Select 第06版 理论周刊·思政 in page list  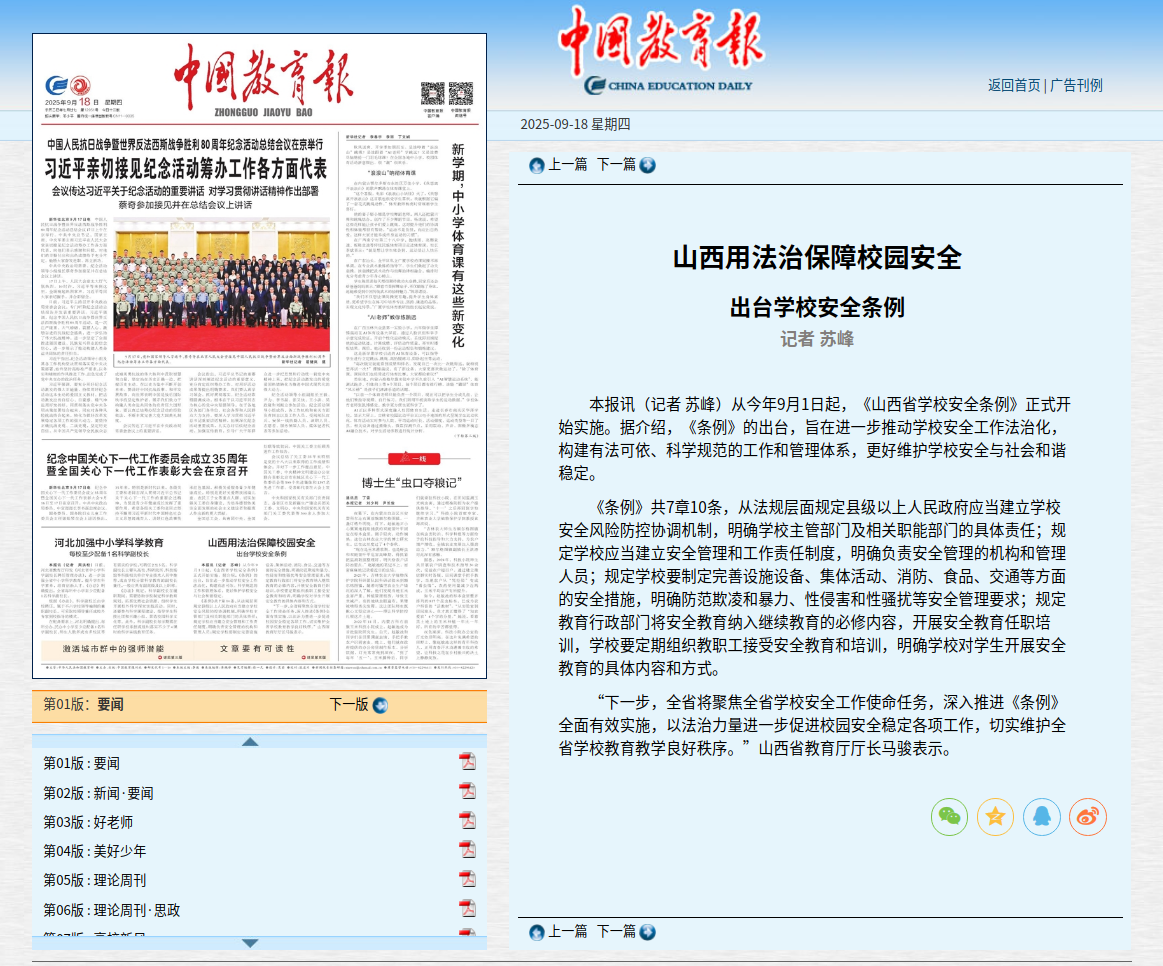(112, 910)
